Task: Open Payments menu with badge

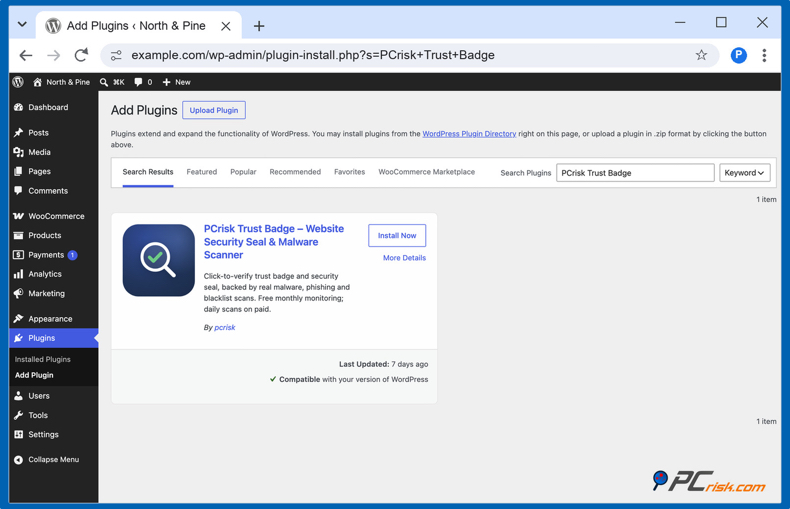Action: coord(53,254)
